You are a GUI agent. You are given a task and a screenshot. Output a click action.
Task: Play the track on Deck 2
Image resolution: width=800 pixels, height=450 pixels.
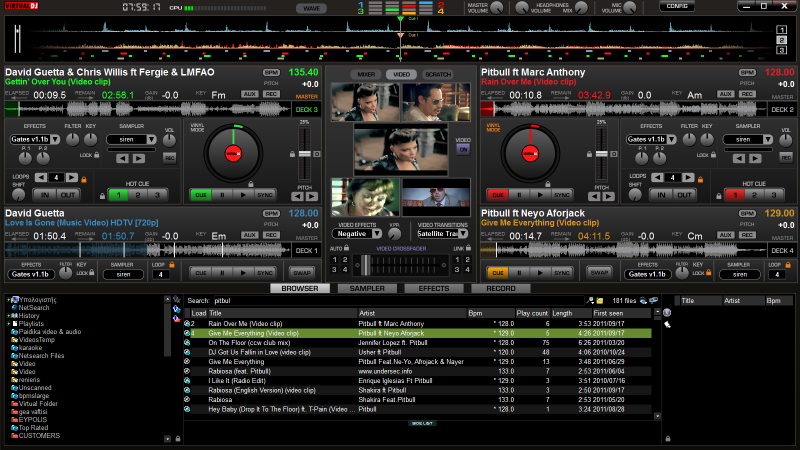click(540, 195)
